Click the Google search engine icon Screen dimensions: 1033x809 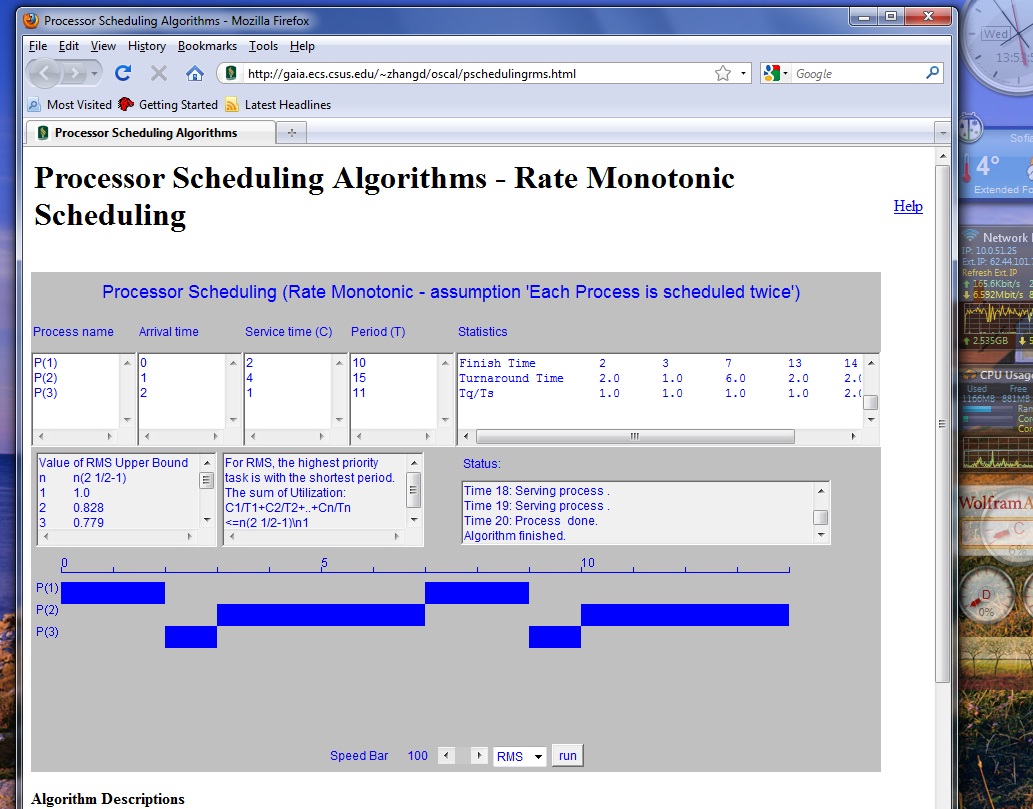pos(771,73)
